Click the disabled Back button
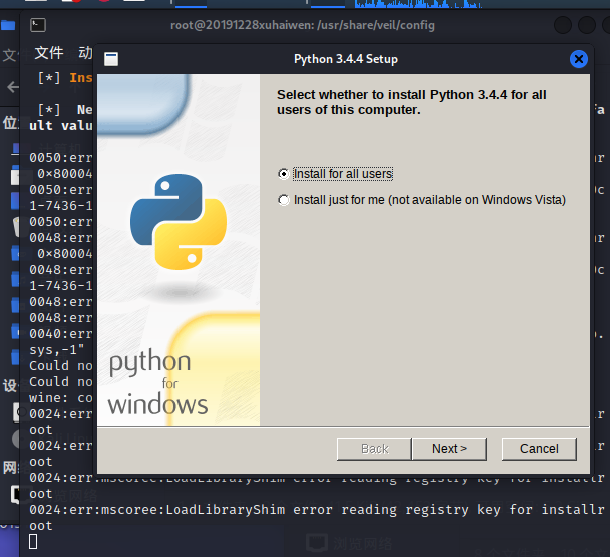610x557 pixels. coord(374,449)
